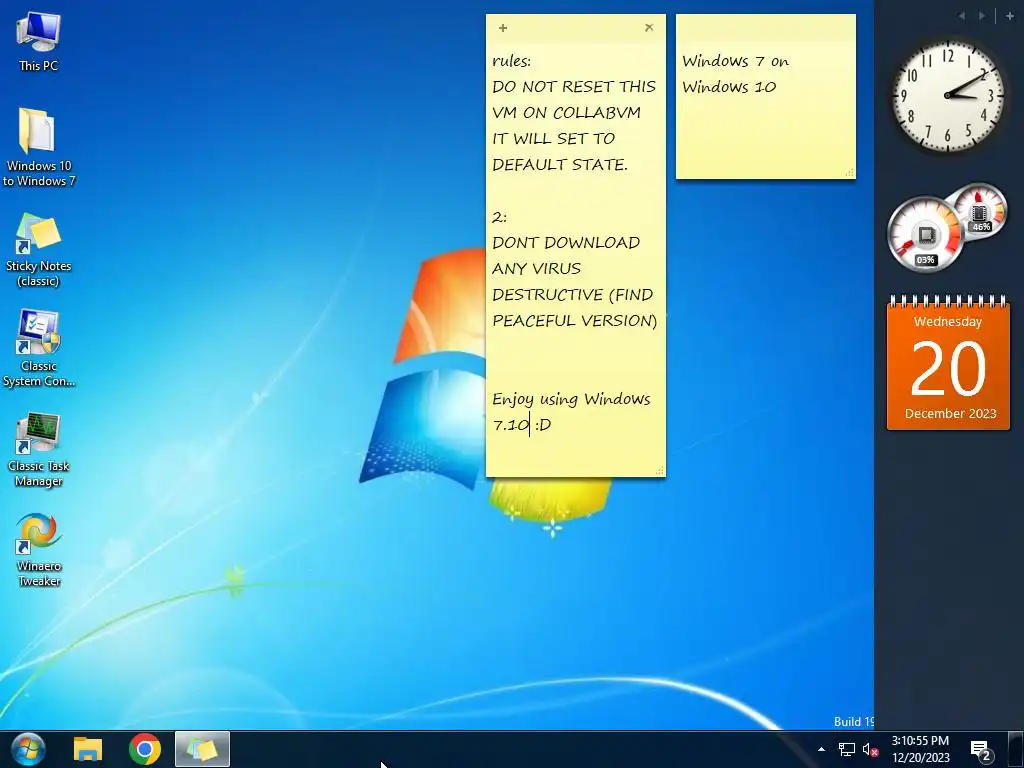Select the Classic System Configuration shortcut

[x=38, y=349]
